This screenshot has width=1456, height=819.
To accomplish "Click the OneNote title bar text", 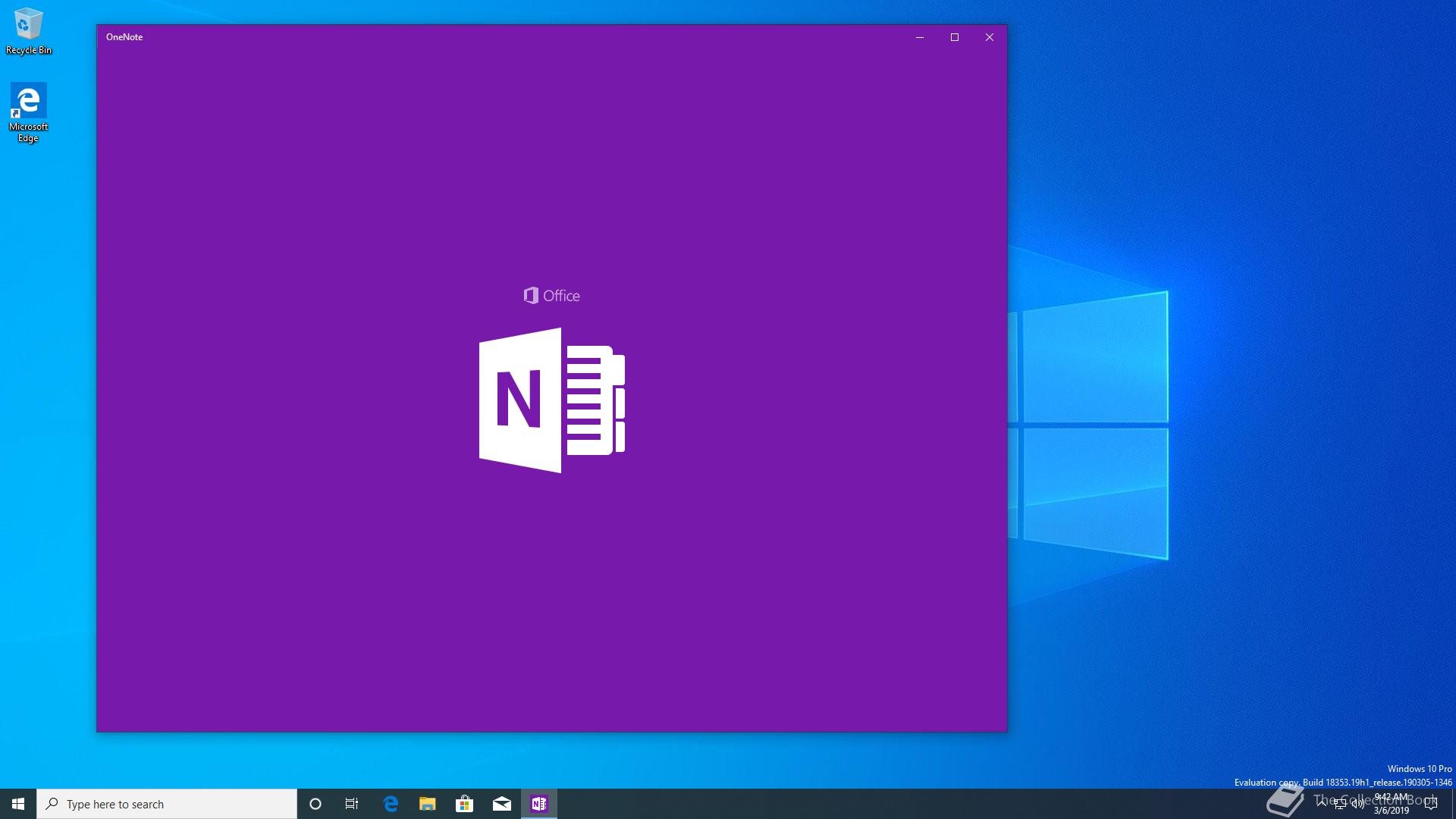I will (124, 37).
